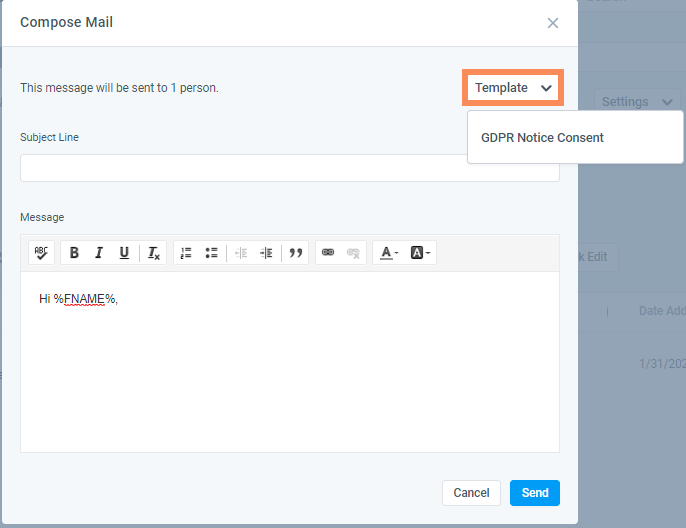This screenshot has width=686, height=528.
Task: Click the unlink icon
Action: pyautogui.click(x=353, y=253)
